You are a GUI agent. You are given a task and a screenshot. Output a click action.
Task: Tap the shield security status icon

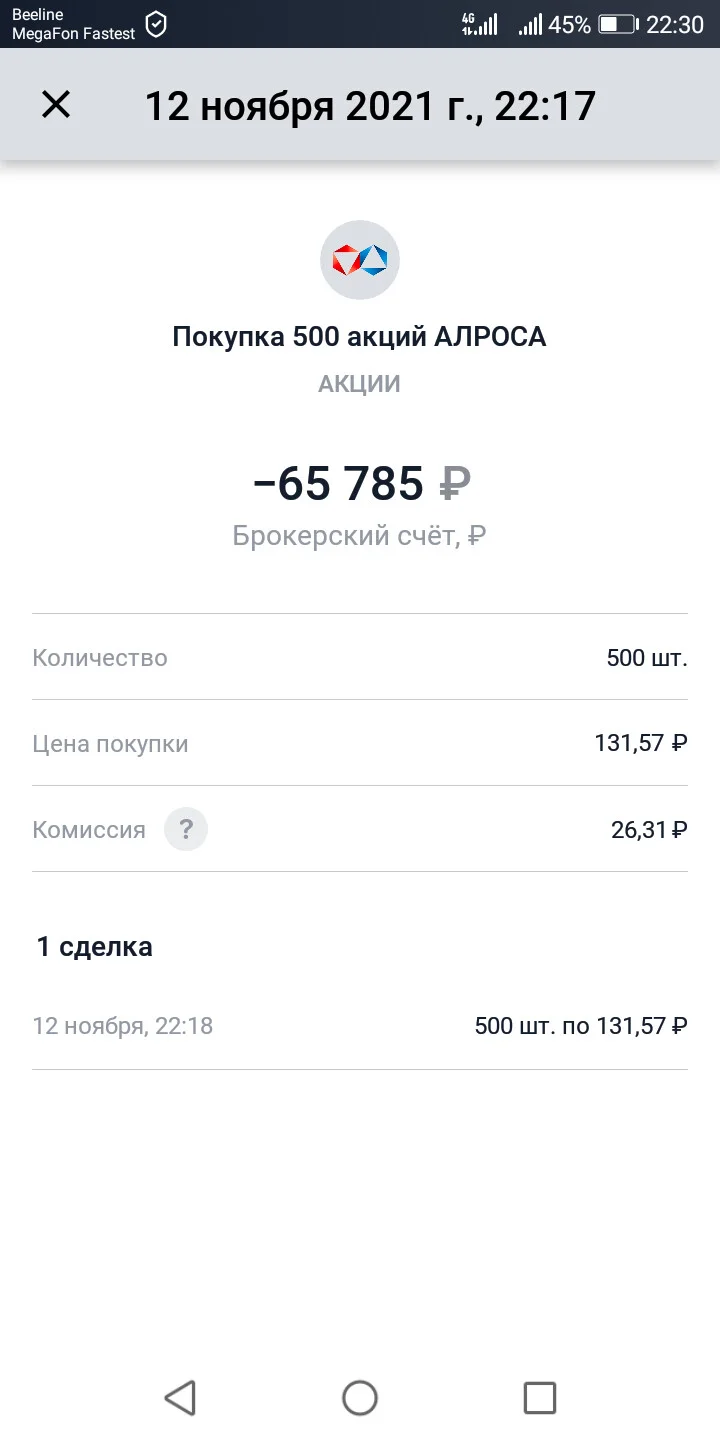point(156,25)
